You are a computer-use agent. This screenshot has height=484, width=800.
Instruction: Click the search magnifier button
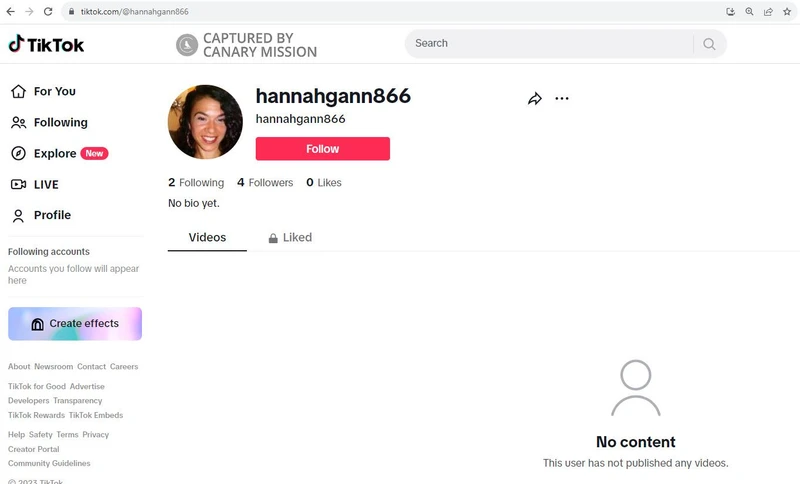(x=709, y=44)
